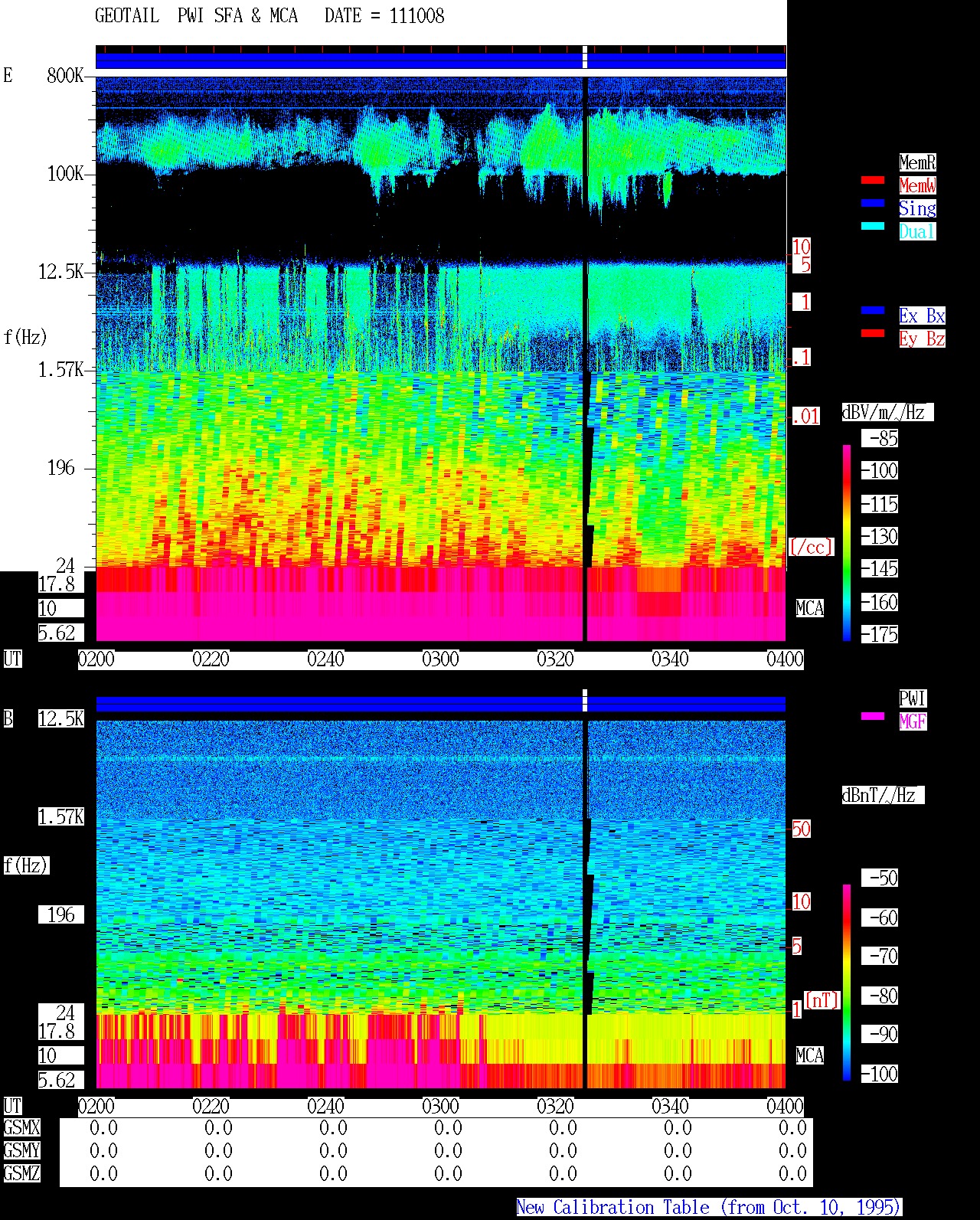Click the 'Sing' legend label

(917, 208)
